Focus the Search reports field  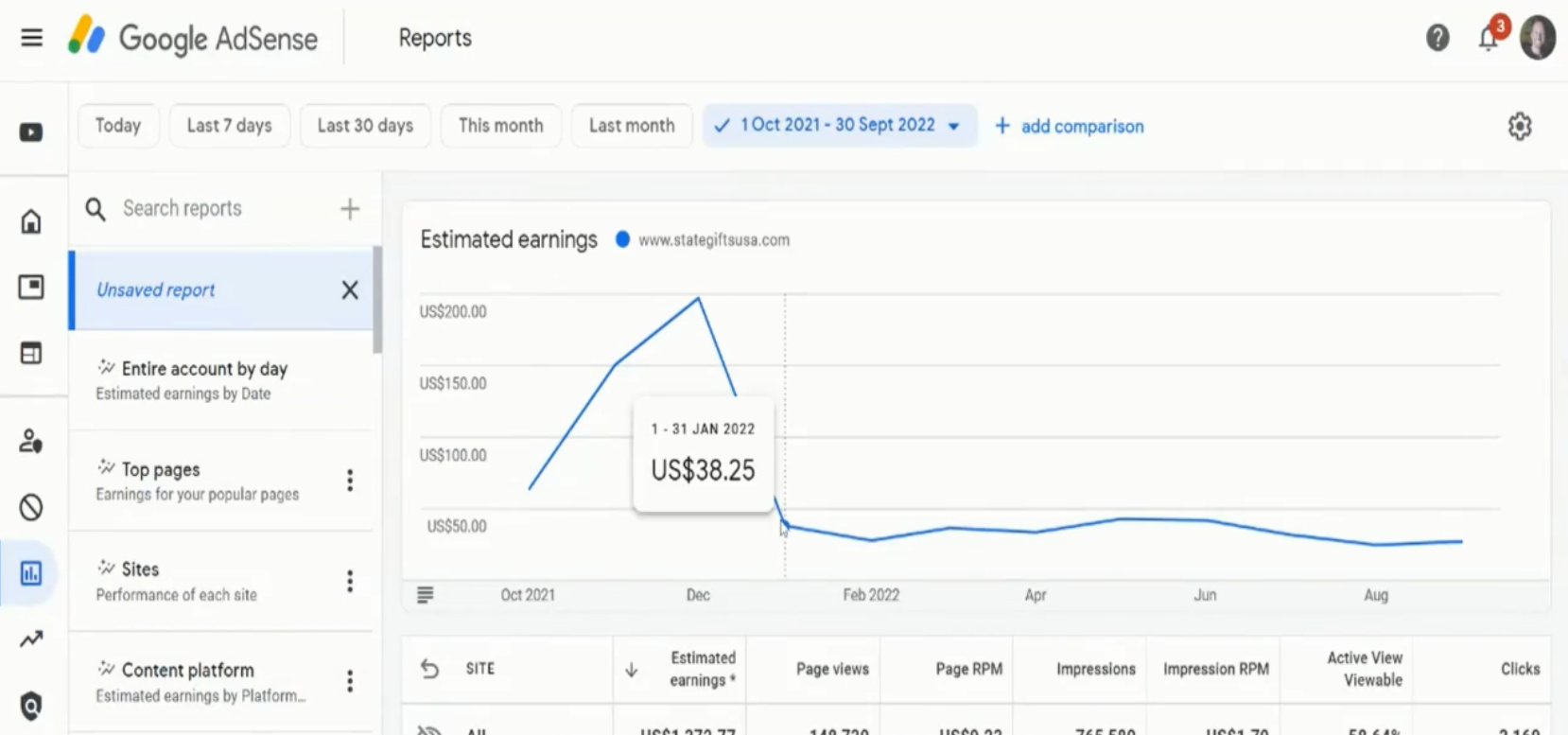coord(183,209)
